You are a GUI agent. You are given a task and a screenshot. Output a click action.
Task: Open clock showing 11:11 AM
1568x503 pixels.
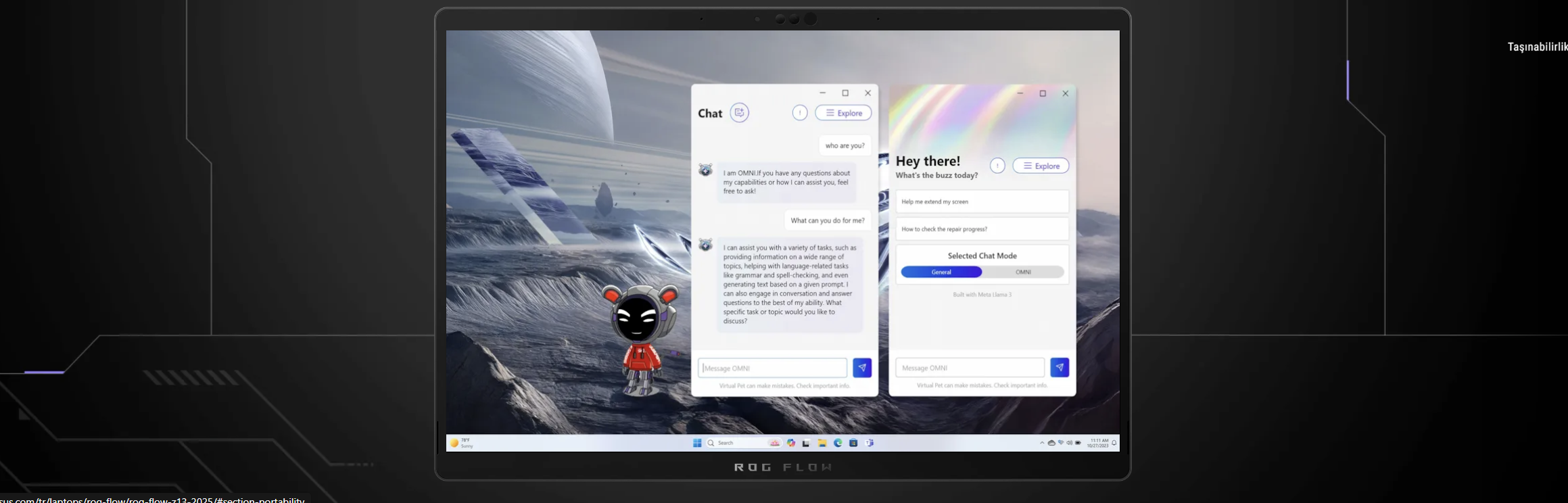(x=1098, y=443)
